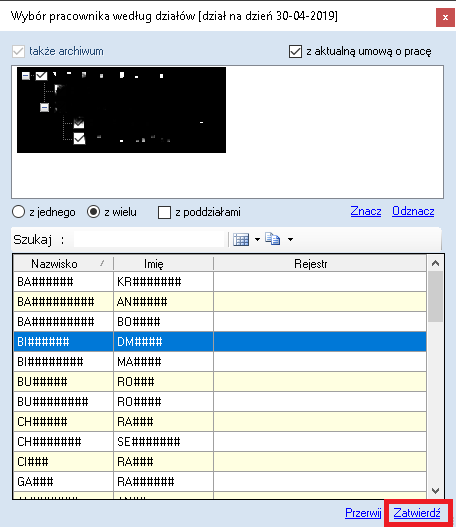The image size is (456, 527).
Task: Open dropdown arrow next to grid icon
Action: click(x=257, y=240)
